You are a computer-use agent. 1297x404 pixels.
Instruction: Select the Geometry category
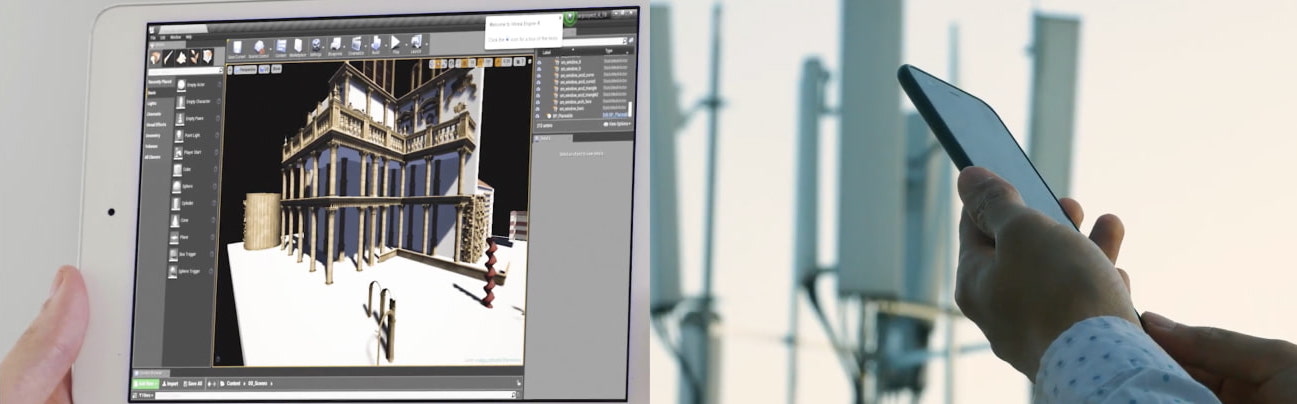coord(155,135)
